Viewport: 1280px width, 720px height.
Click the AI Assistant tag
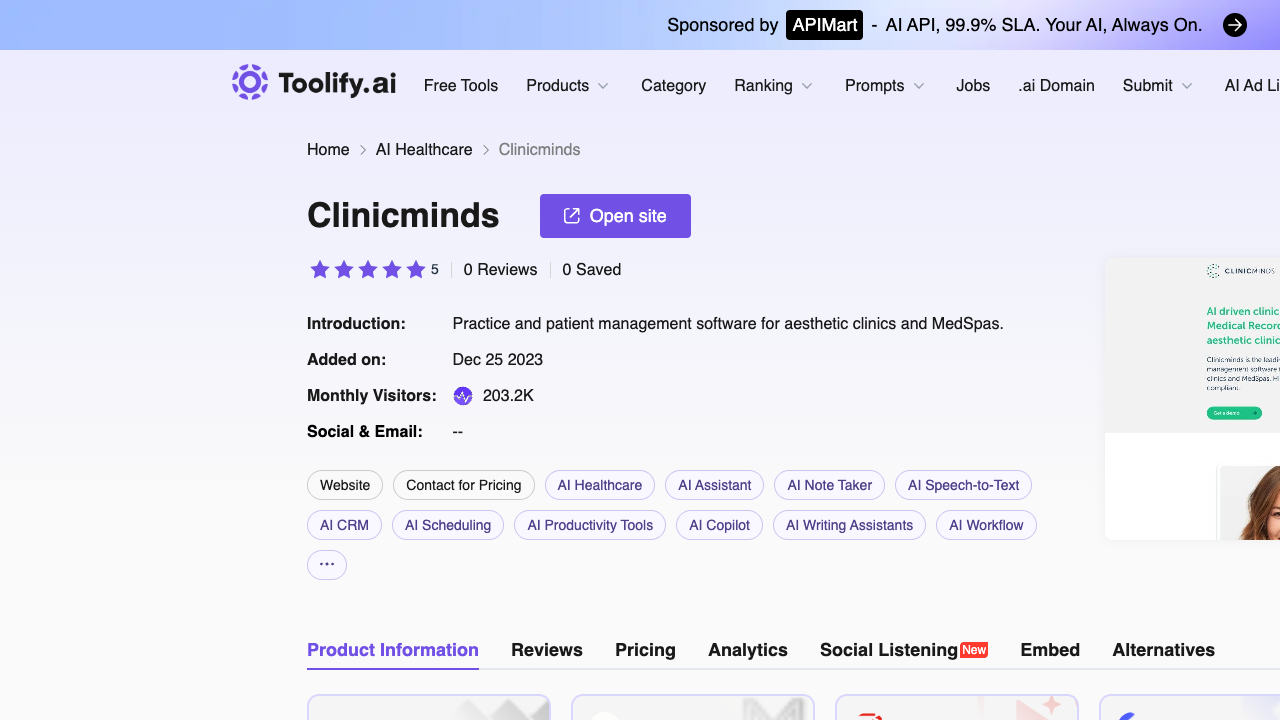coord(715,485)
